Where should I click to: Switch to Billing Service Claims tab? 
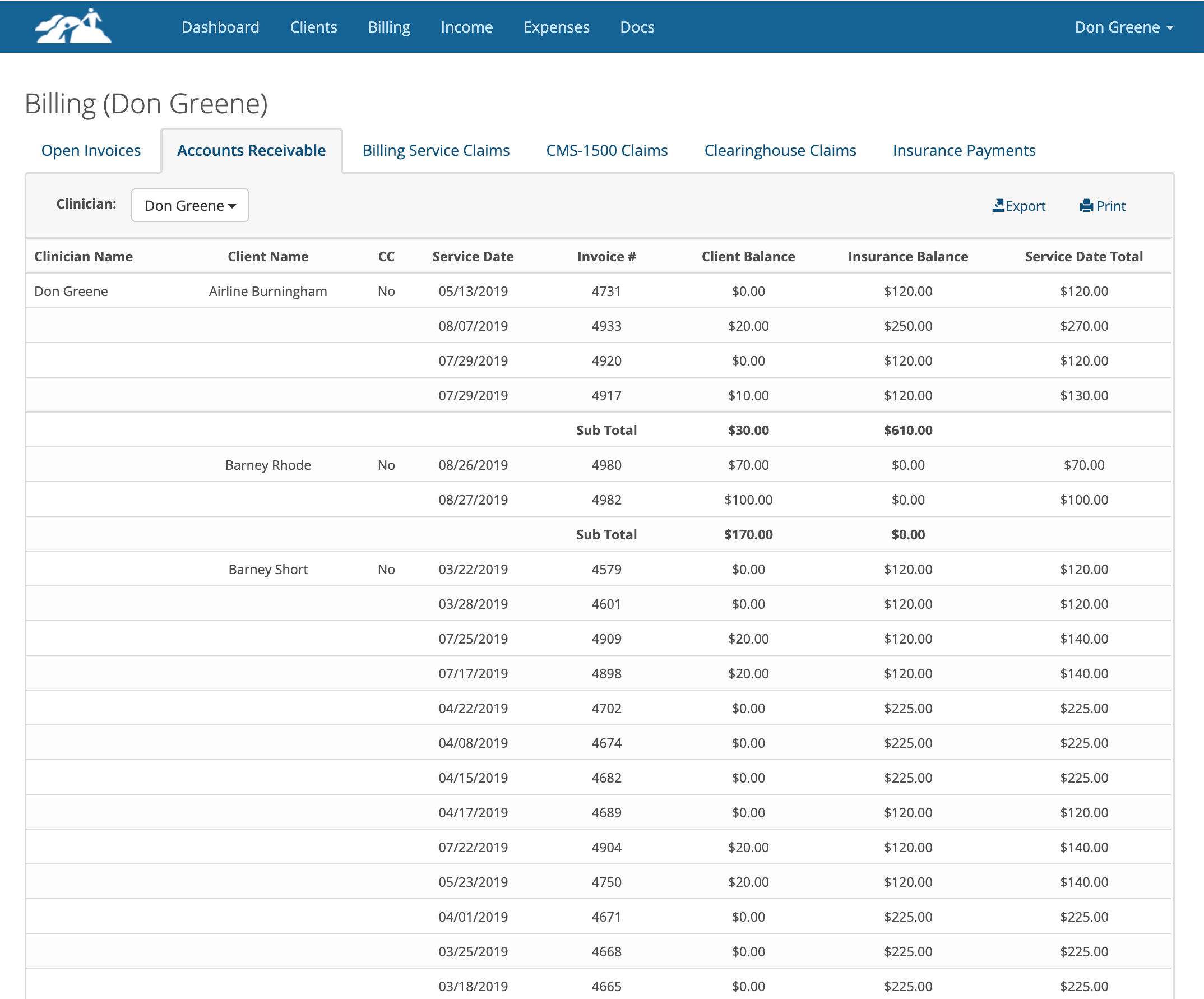[x=436, y=150]
